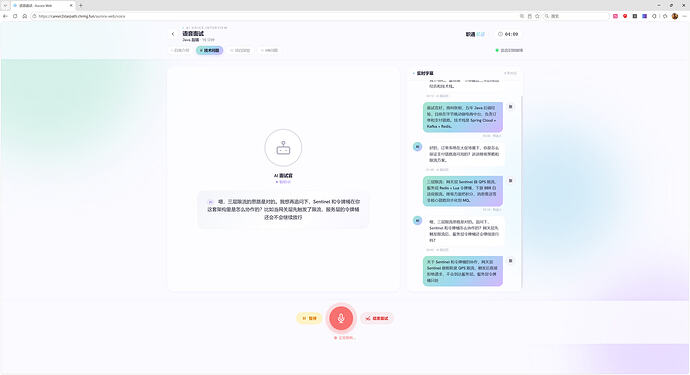
Task: Open the browser tab list dropdown
Action: [5, 5]
